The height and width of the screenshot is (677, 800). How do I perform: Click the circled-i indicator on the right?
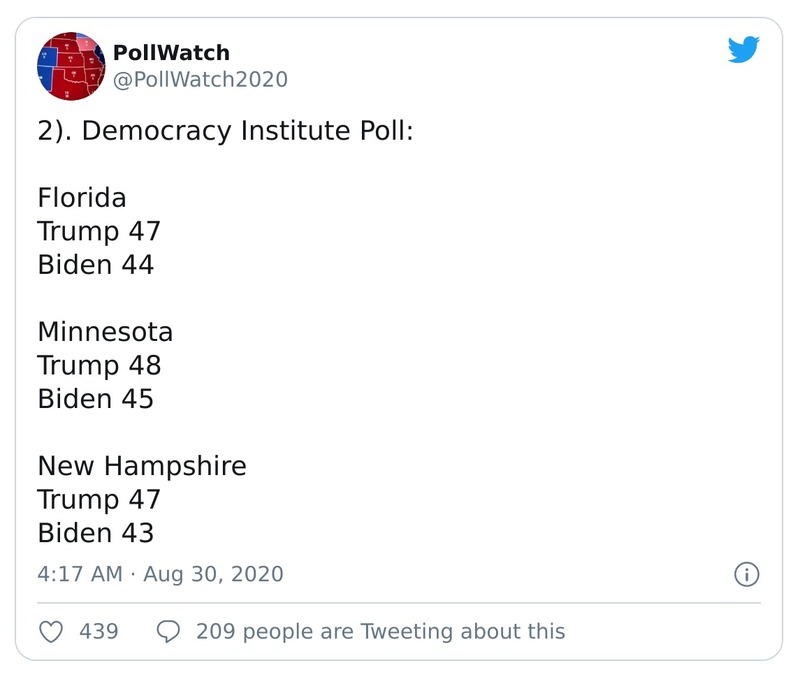click(x=747, y=575)
